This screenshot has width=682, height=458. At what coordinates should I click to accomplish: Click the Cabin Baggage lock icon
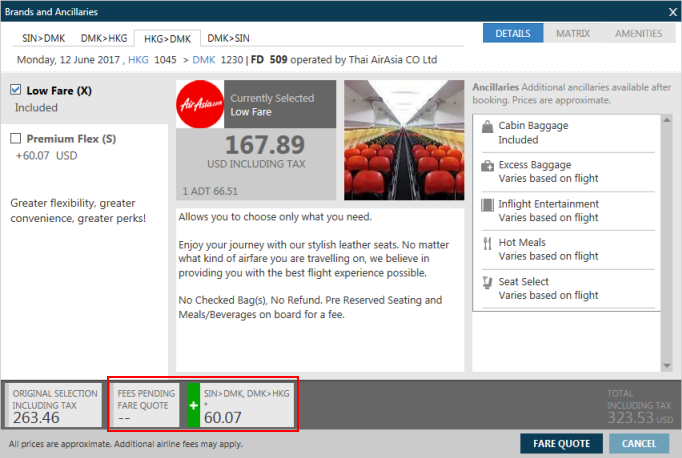pos(486,127)
